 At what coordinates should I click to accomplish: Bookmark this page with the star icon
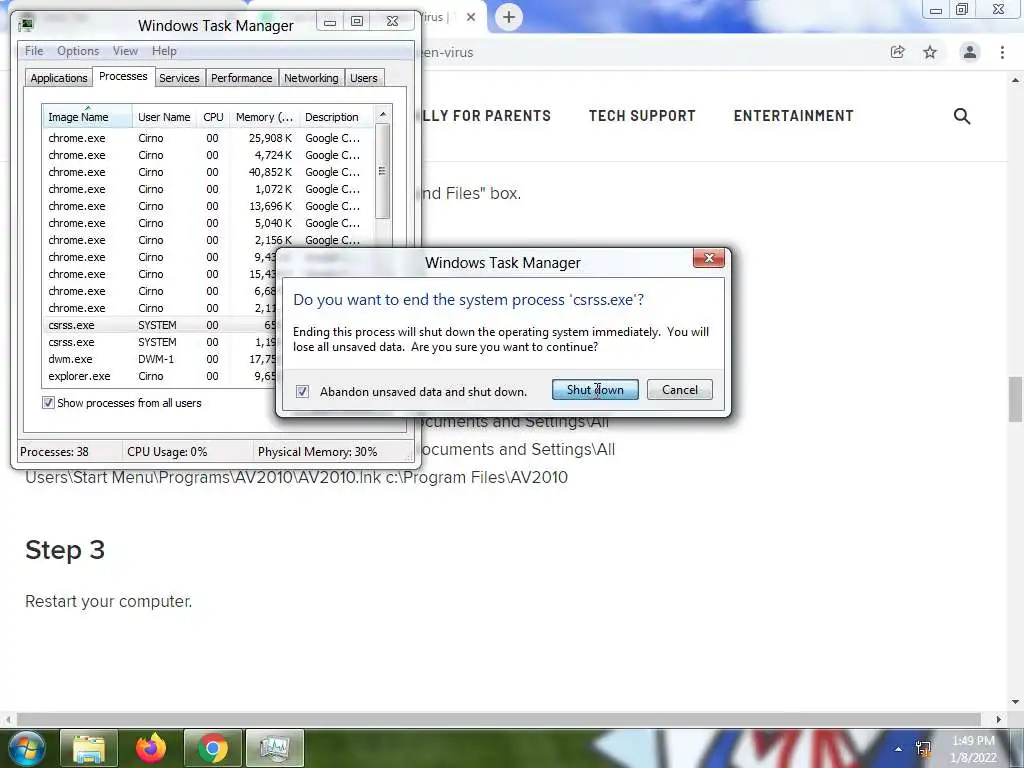(930, 52)
